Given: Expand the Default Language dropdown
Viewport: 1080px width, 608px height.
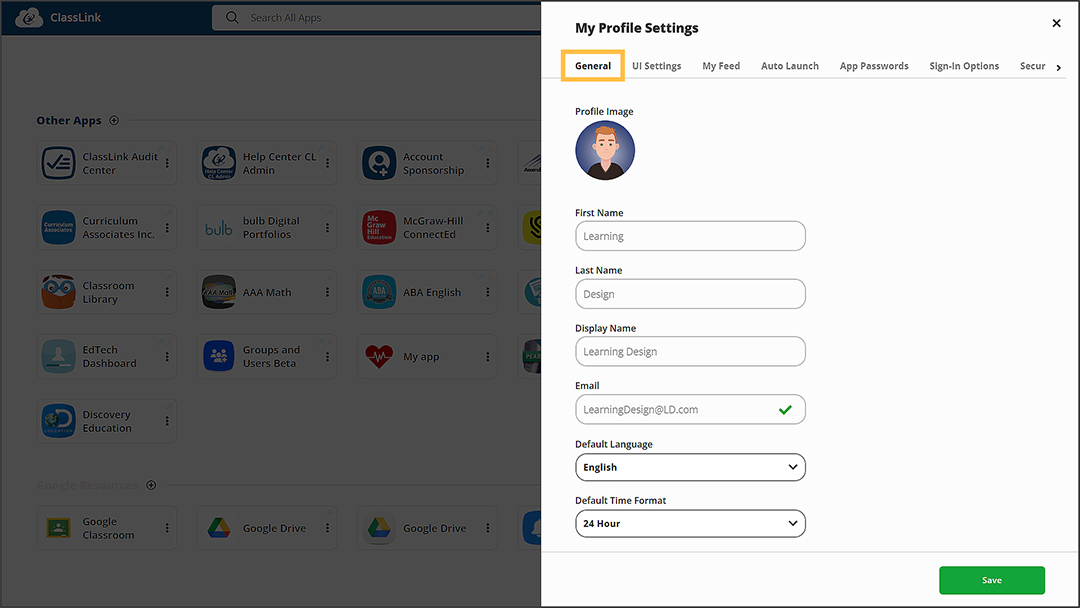Looking at the screenshot, I should coord(690,467).
